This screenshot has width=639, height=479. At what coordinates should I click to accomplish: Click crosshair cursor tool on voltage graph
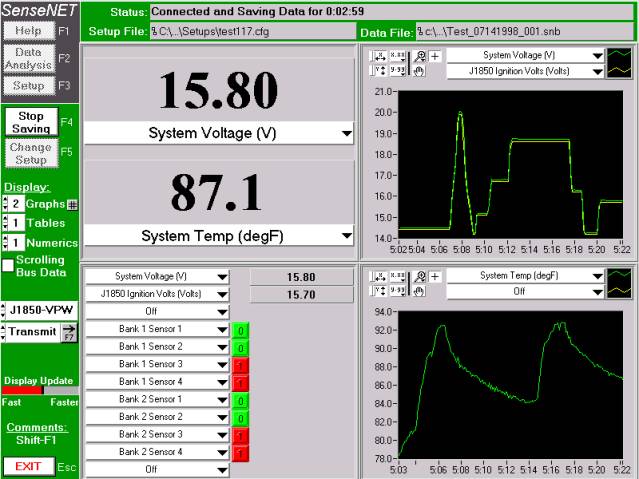click(x=435, y=57)
